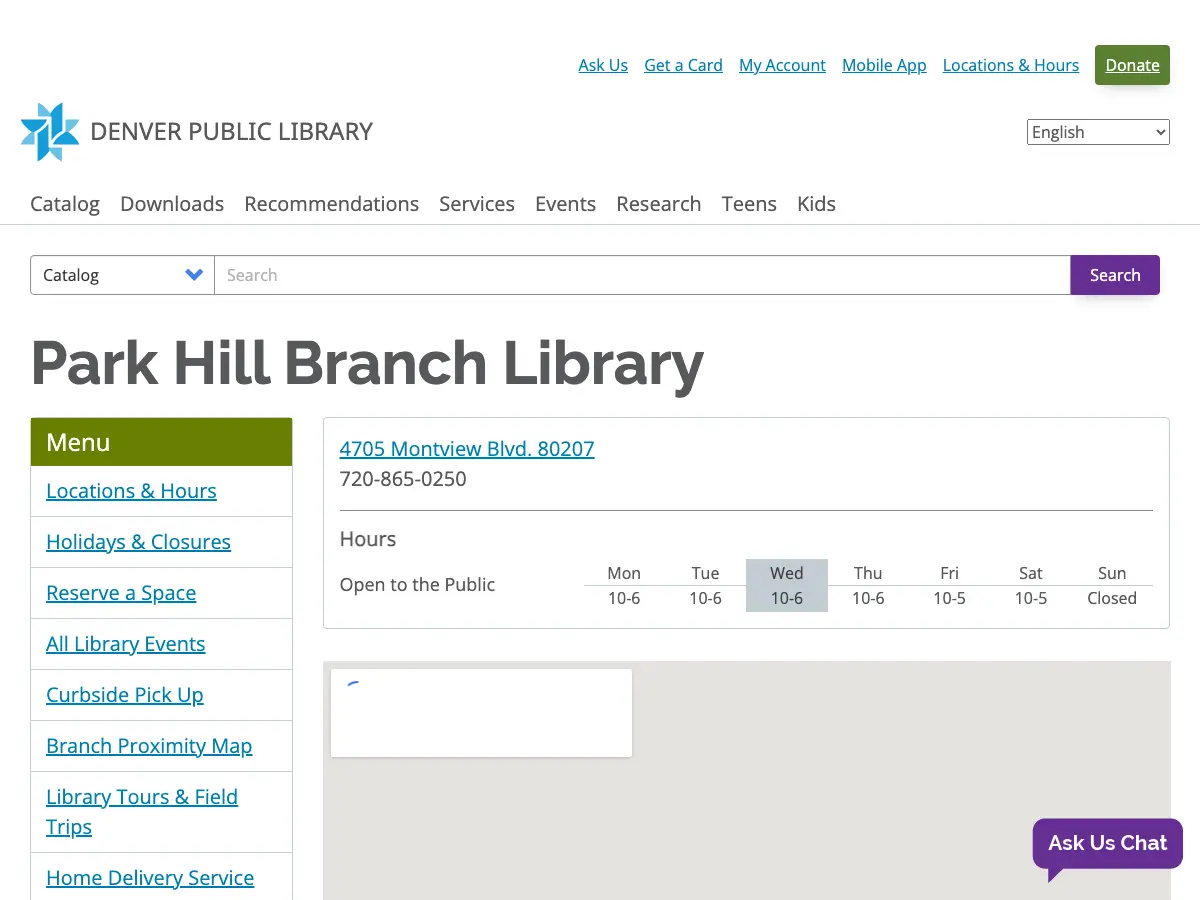The image size is (1200, 900).
Task: Open the Kids menu item
Action: [816, 204]
